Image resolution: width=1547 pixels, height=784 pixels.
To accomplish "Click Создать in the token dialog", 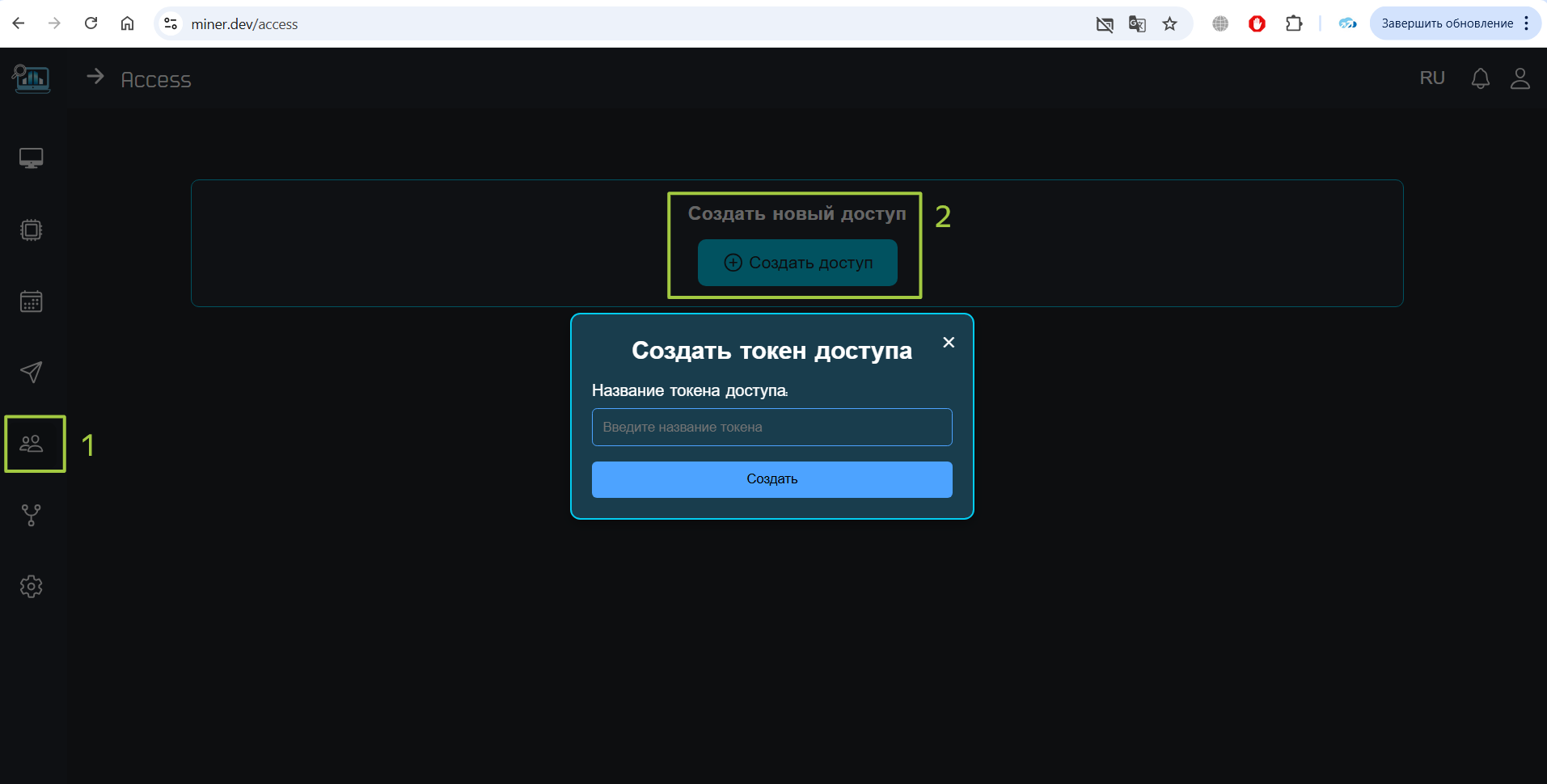I will (x=771, y=478).
